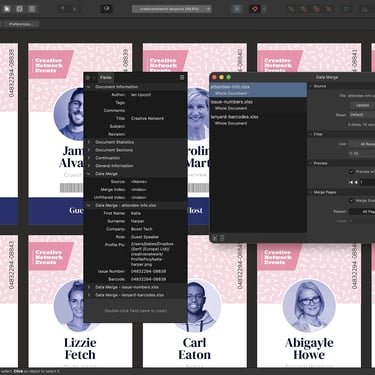Click the Company field in Fields panel
Viewport: 375px width, 375px height.
tap(116, 229)
